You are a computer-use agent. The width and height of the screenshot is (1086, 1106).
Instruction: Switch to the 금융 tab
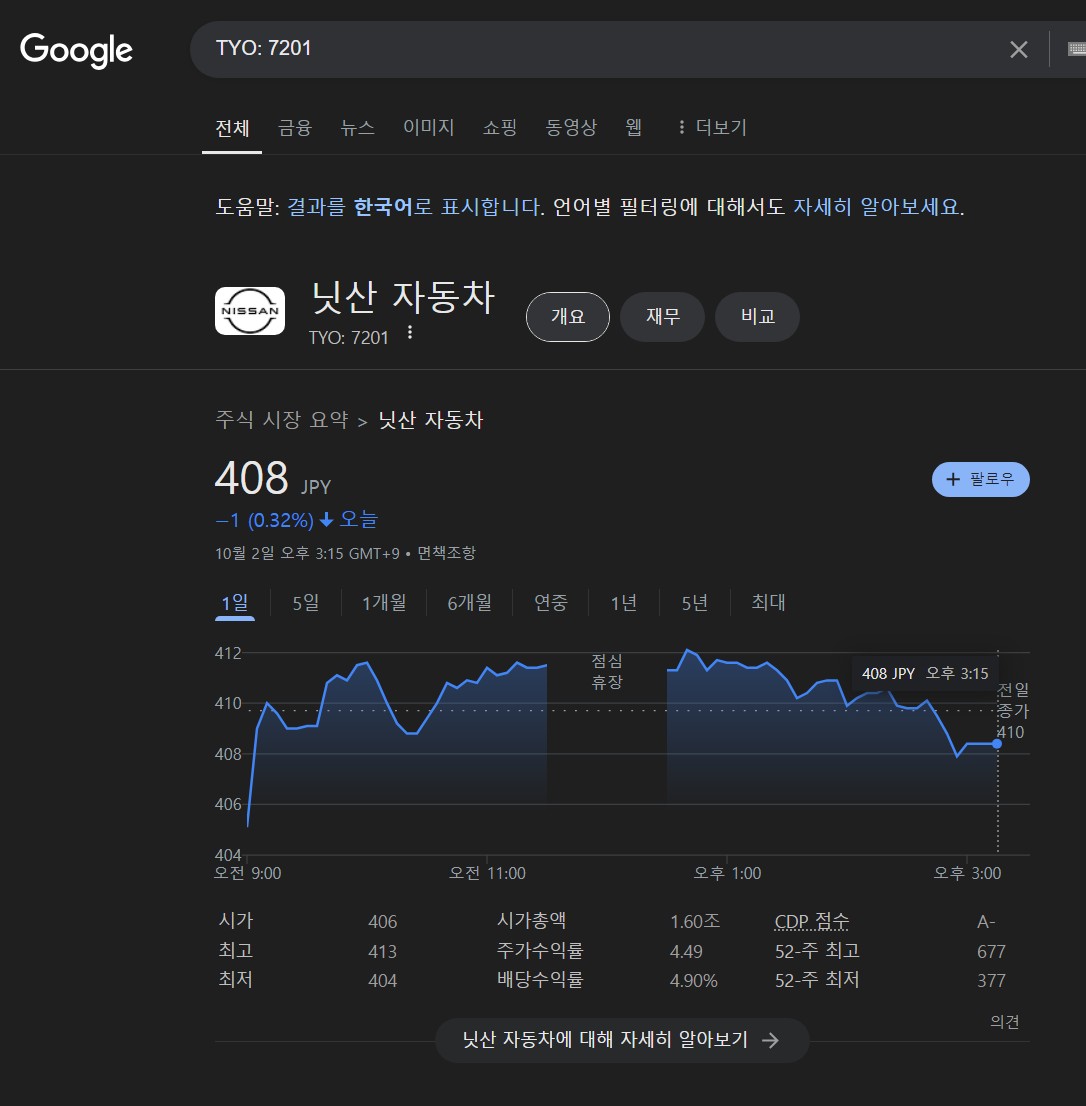point(295,127)
